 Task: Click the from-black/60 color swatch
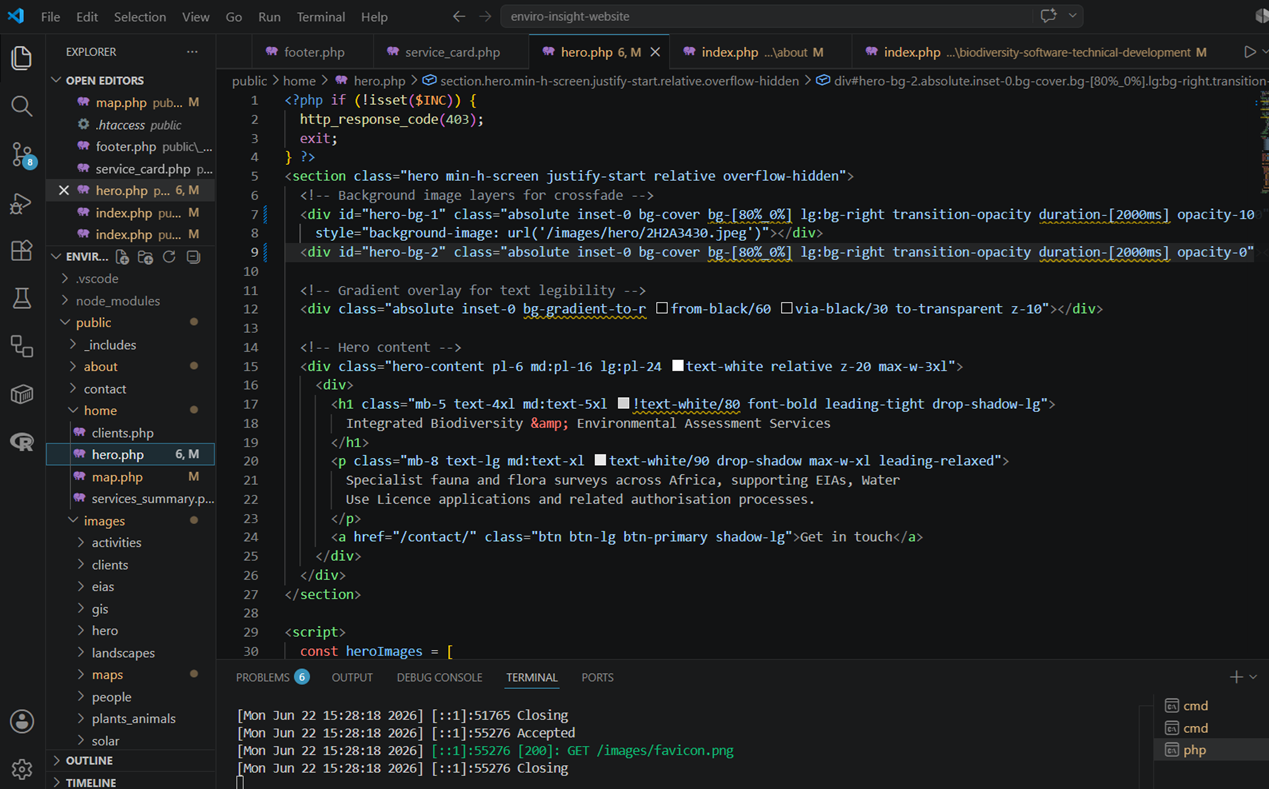662,309
